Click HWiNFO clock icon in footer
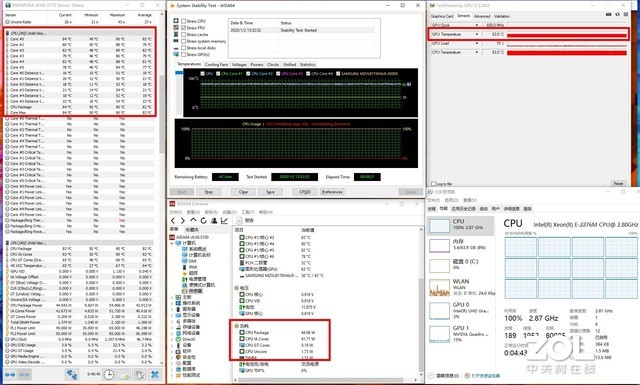Screen dimensions: 640x385 point(109,374)
